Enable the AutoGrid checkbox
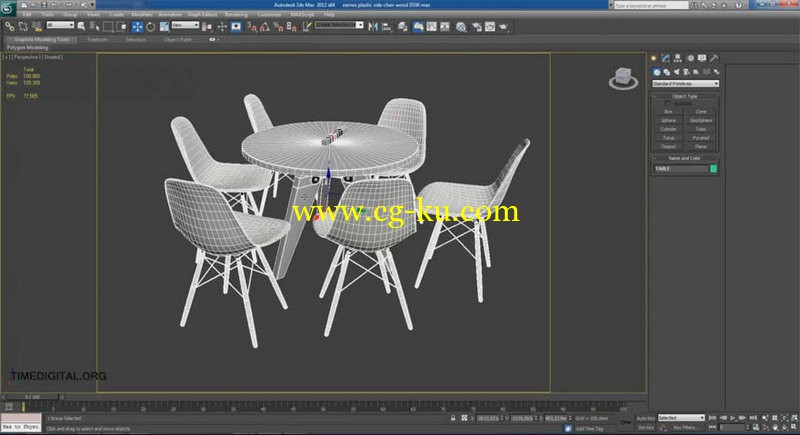Viewport: 800px width, 435px height. (668, 104)
